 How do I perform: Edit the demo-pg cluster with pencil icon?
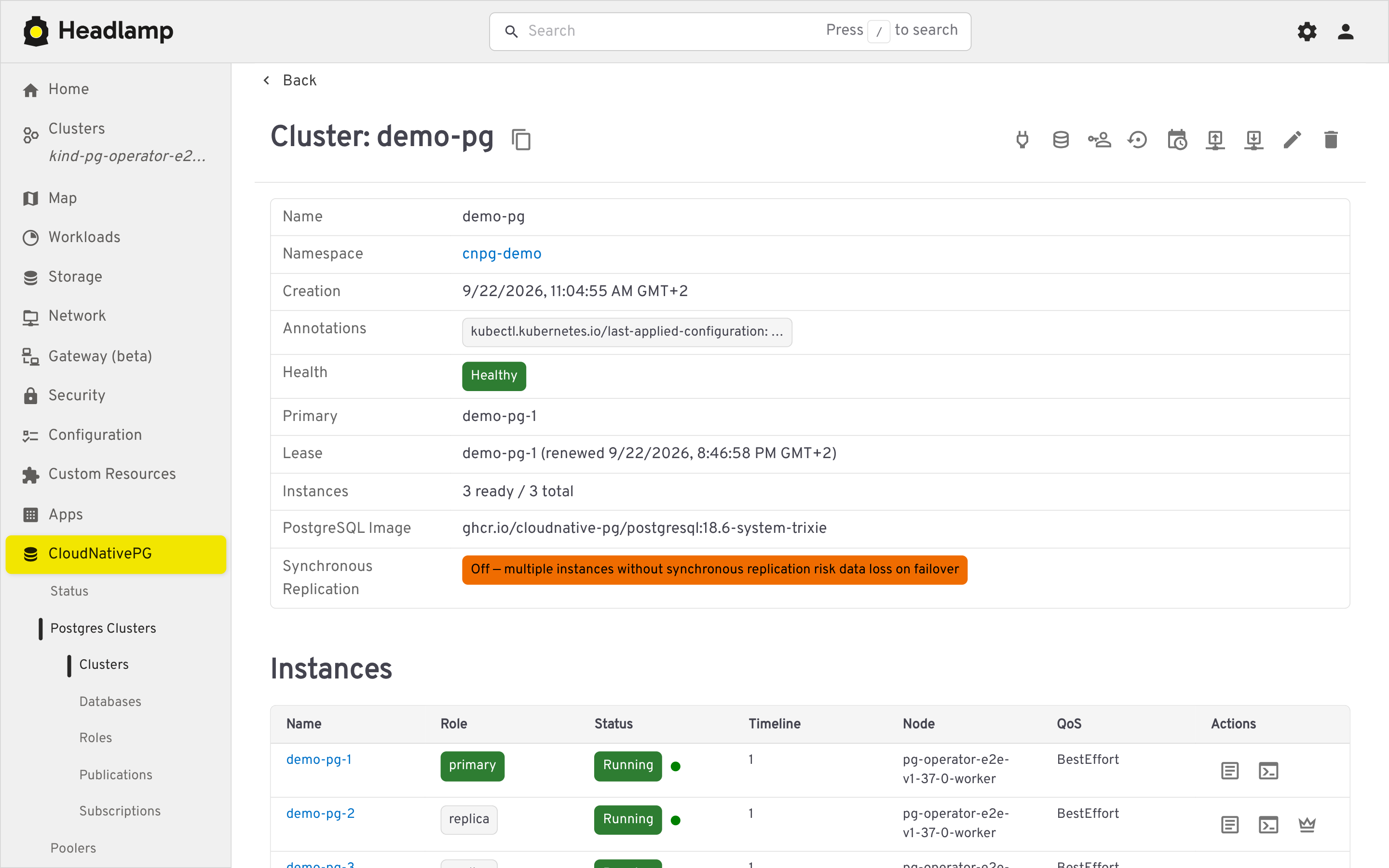1293,139
